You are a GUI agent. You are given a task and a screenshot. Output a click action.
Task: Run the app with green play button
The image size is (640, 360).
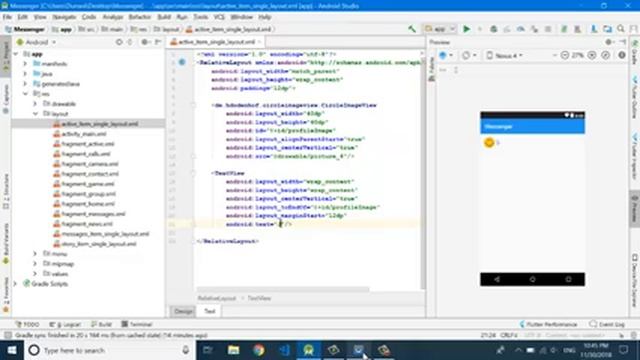[466, 29]
